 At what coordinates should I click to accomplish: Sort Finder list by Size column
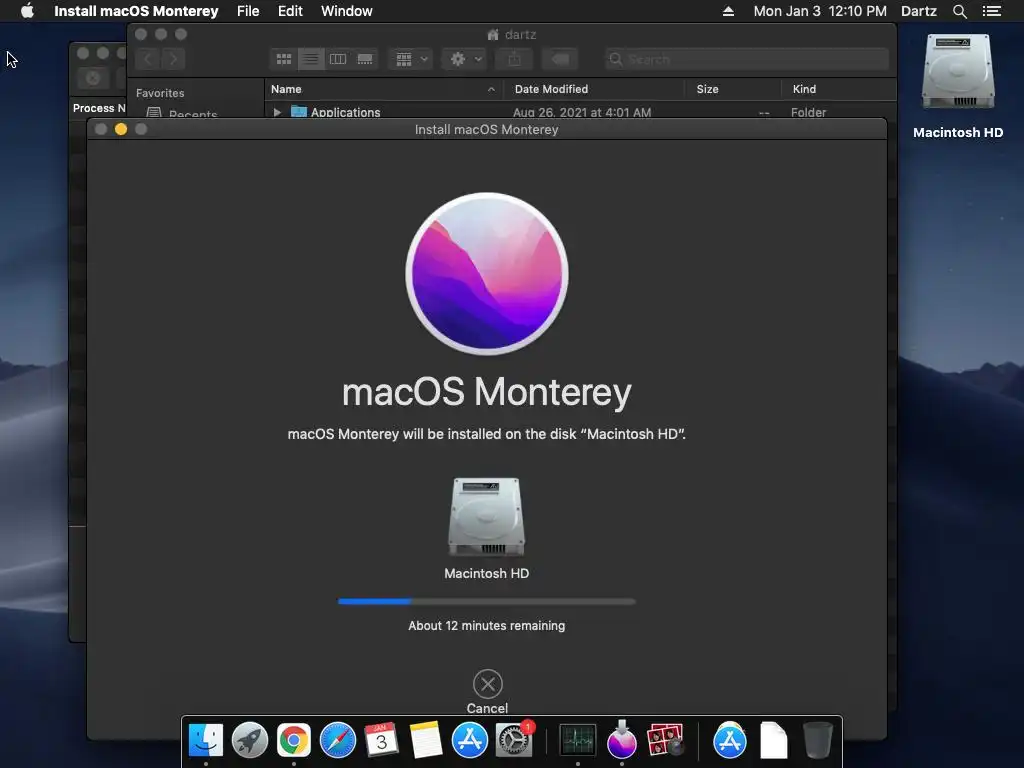click(733, 89)
